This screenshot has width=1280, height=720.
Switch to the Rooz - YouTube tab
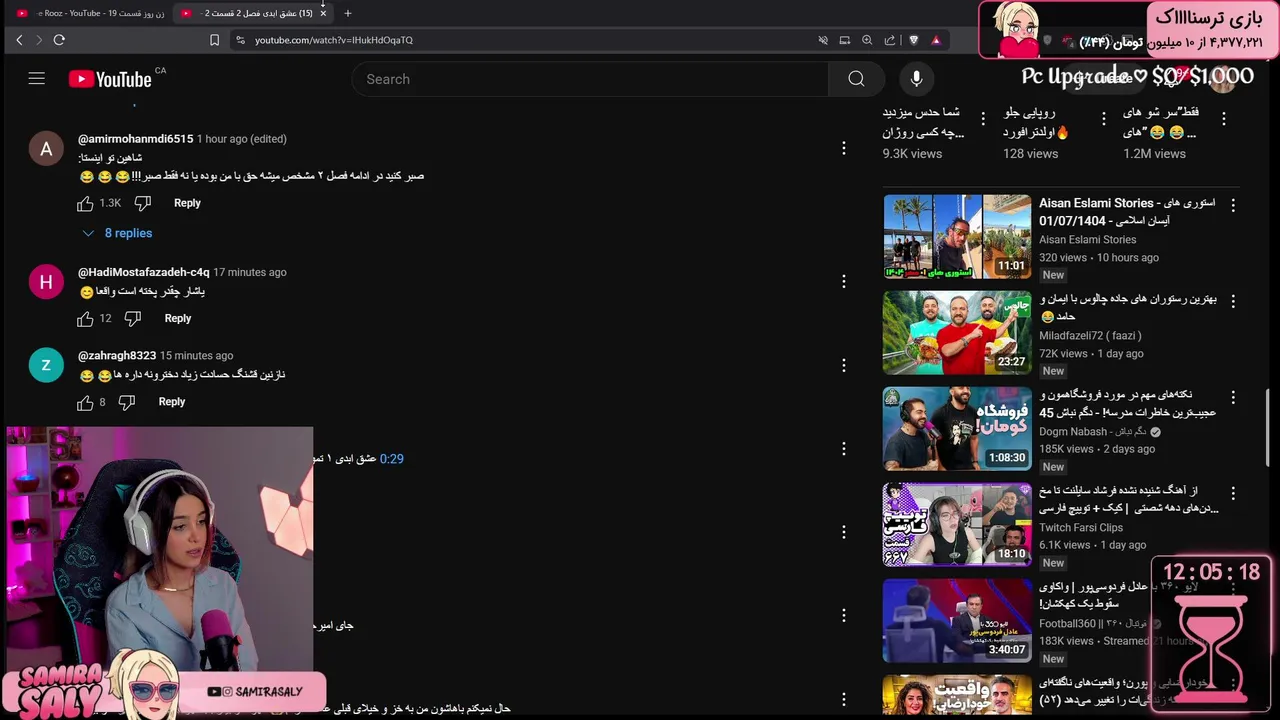[x=90, y=13]
